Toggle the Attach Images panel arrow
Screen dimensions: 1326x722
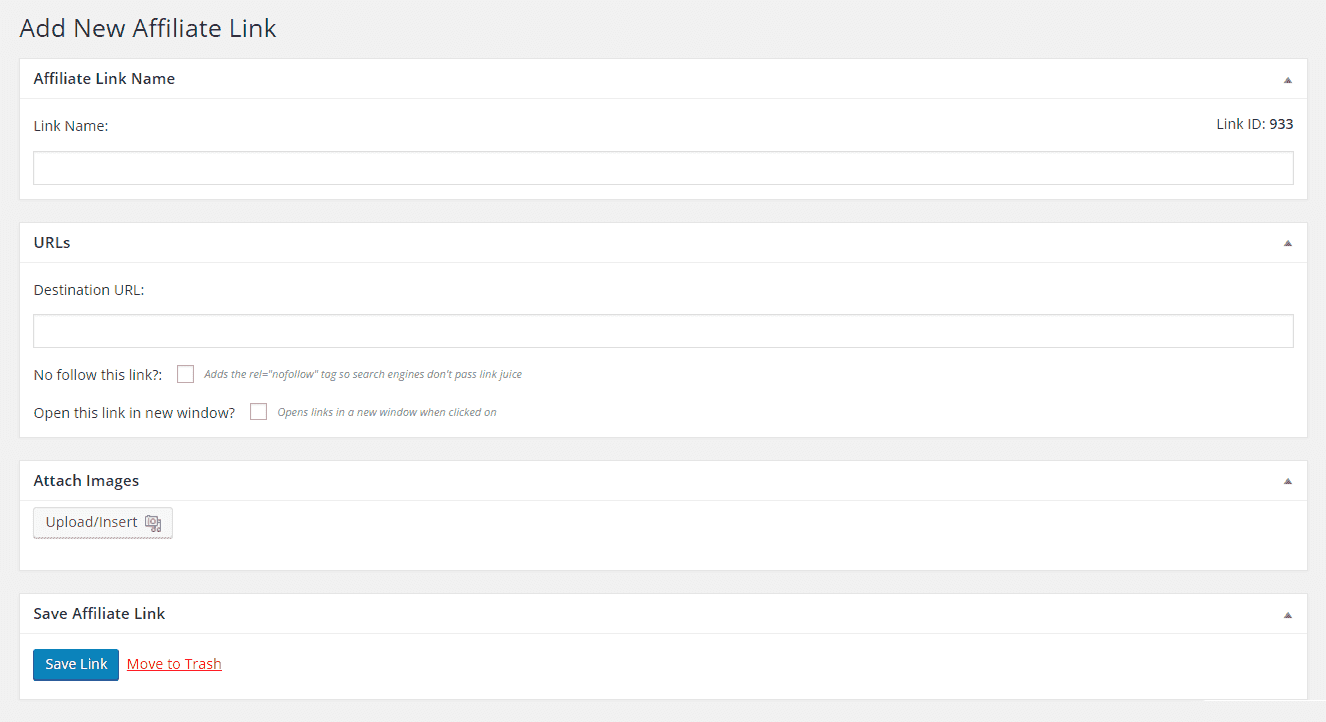[x=1288, y=482]
